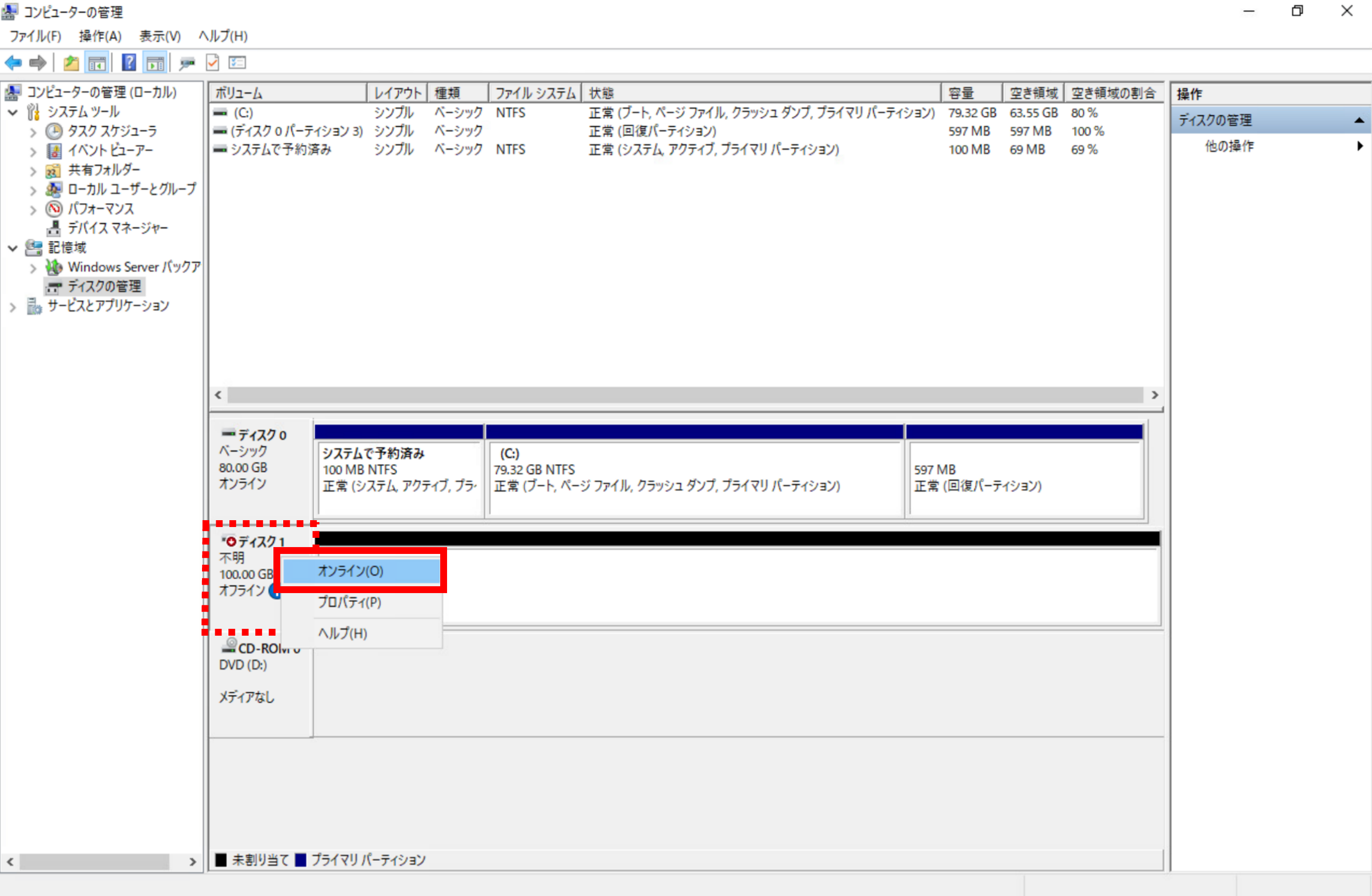Click the Forward arrow toolbar icon
The width and height of the screenshot is (1372, 896).
click(x=38, y=63)
